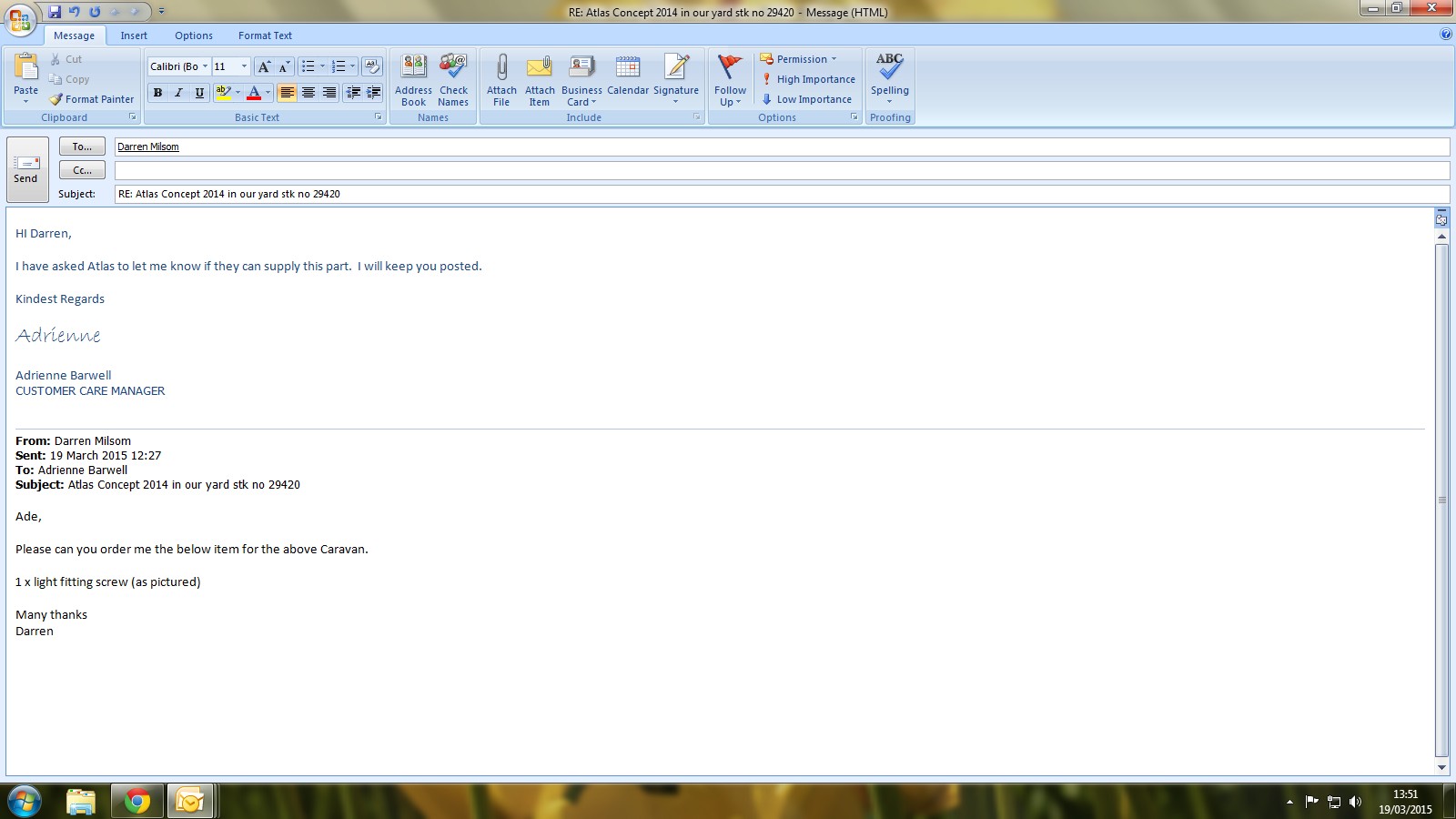Viewport: 1456px width, 819px height.
Task: Click the To... button
Action: 82,147
